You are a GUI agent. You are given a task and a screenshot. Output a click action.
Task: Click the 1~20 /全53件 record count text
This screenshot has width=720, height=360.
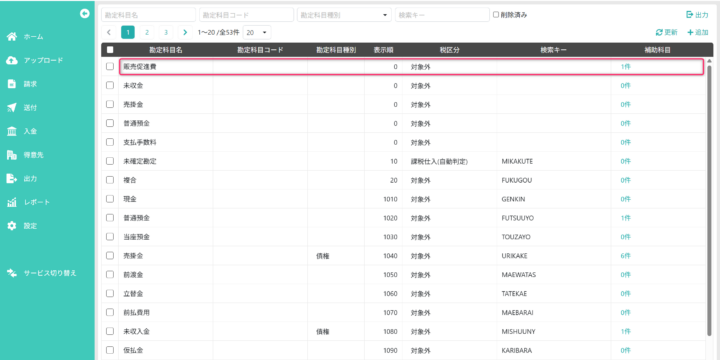[x=218, y=33]
